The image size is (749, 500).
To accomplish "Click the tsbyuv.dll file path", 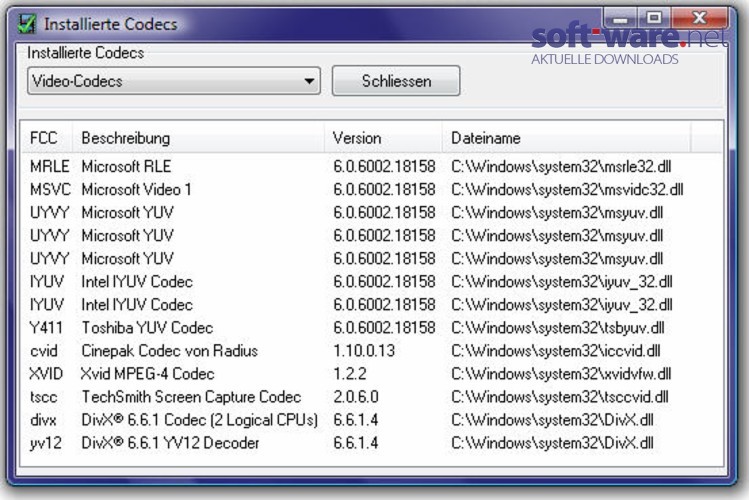I will 557,328.
